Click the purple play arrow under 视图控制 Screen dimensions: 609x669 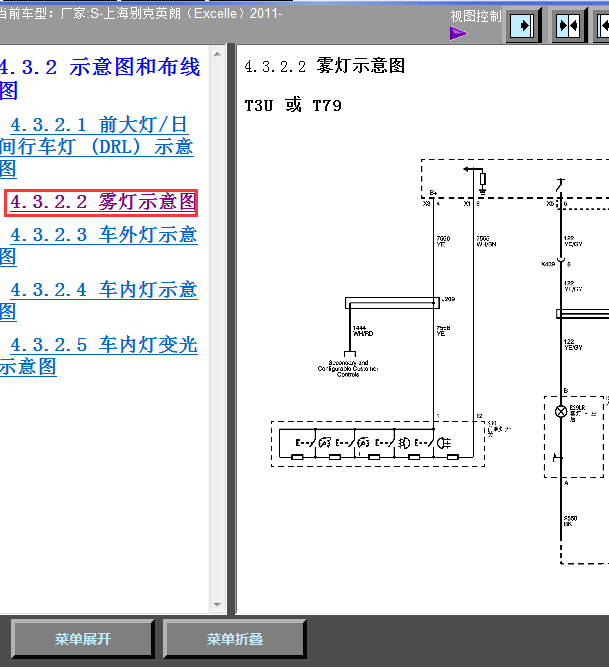(458, 33)
